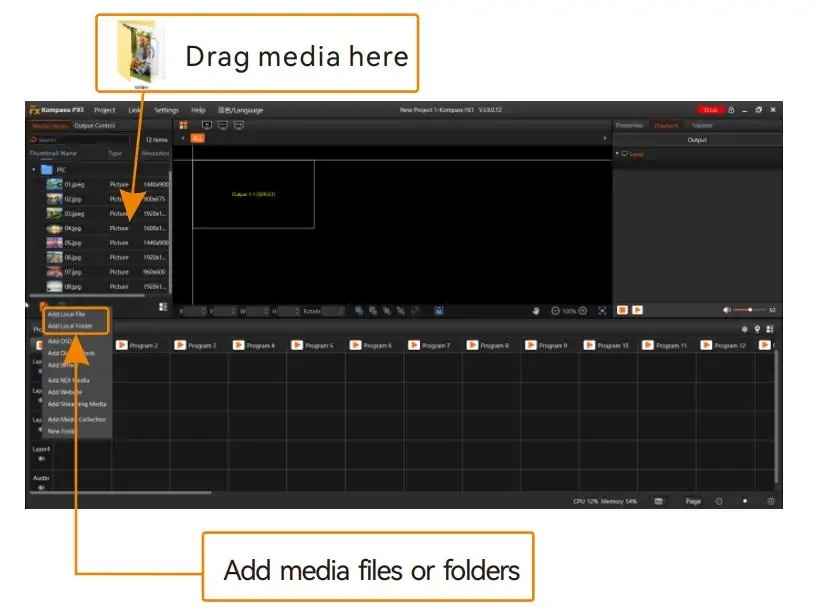This screenshot has height=612, width=817.
Task: Switch to the Update tab
Action: 702,126
